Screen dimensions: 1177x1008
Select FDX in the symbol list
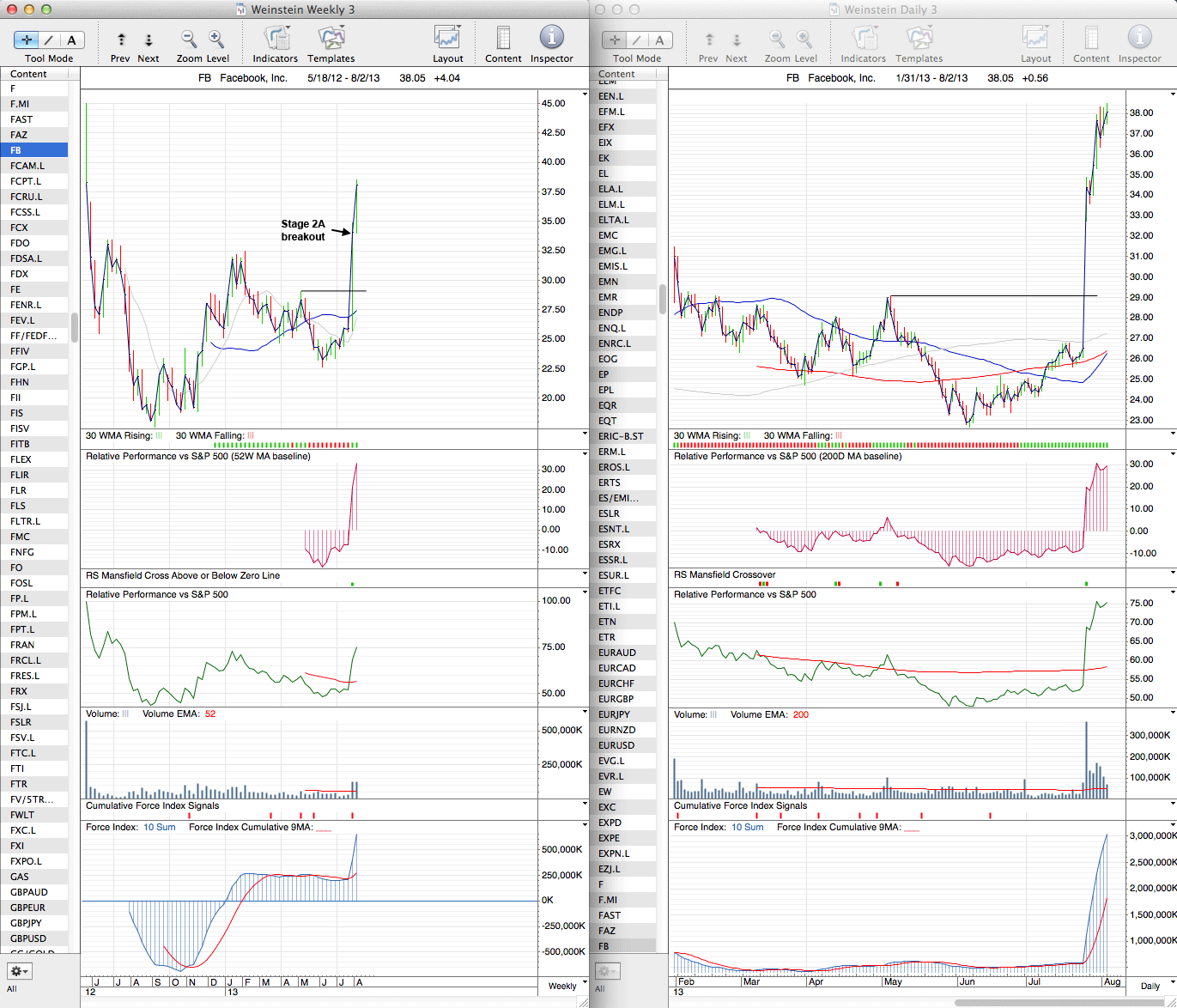click(x=20, y=274)
